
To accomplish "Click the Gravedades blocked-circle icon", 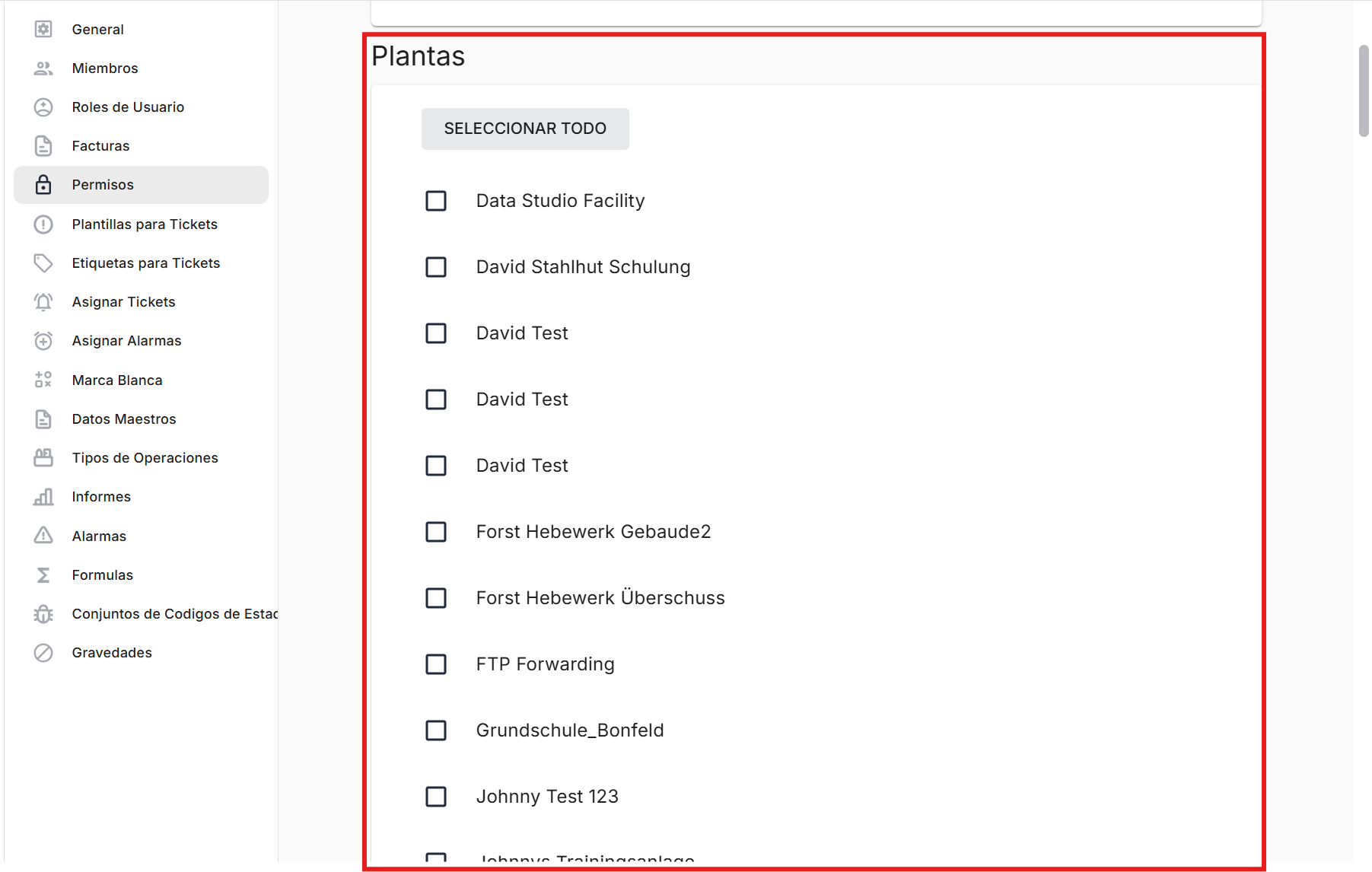I will [x=43, y=653].
